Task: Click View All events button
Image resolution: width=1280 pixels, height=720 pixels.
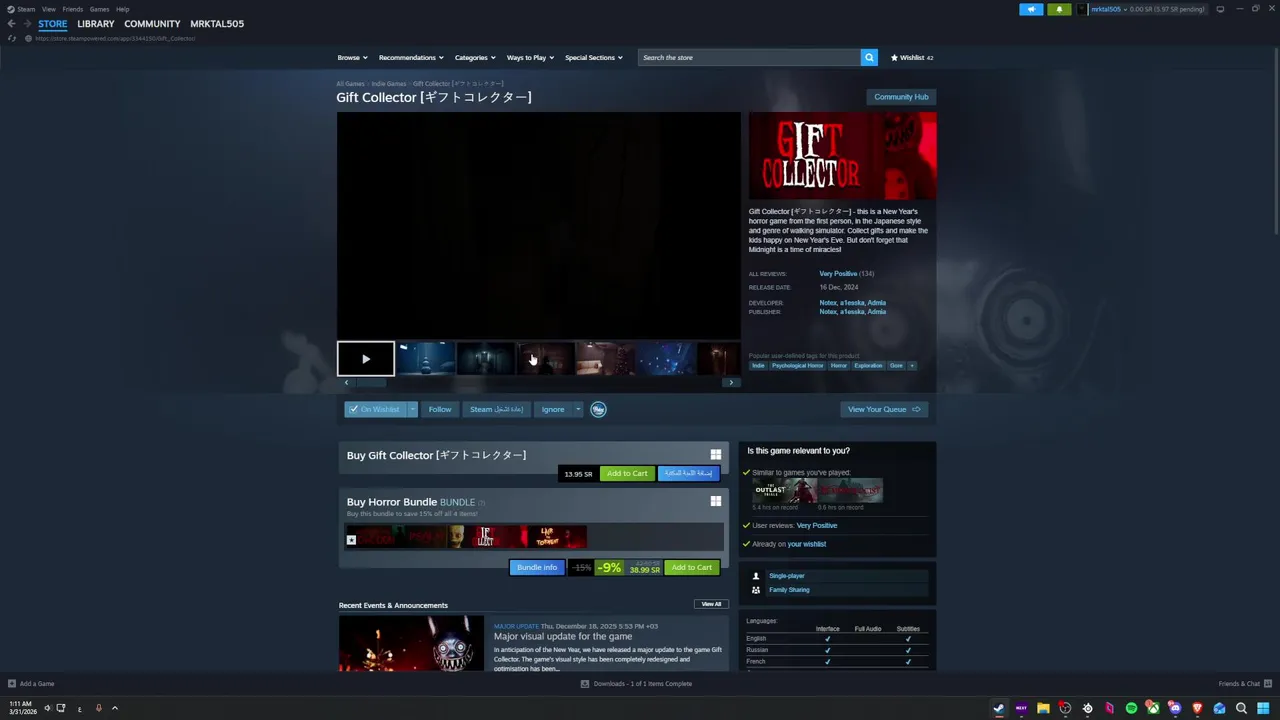Action: pos(711,604)
